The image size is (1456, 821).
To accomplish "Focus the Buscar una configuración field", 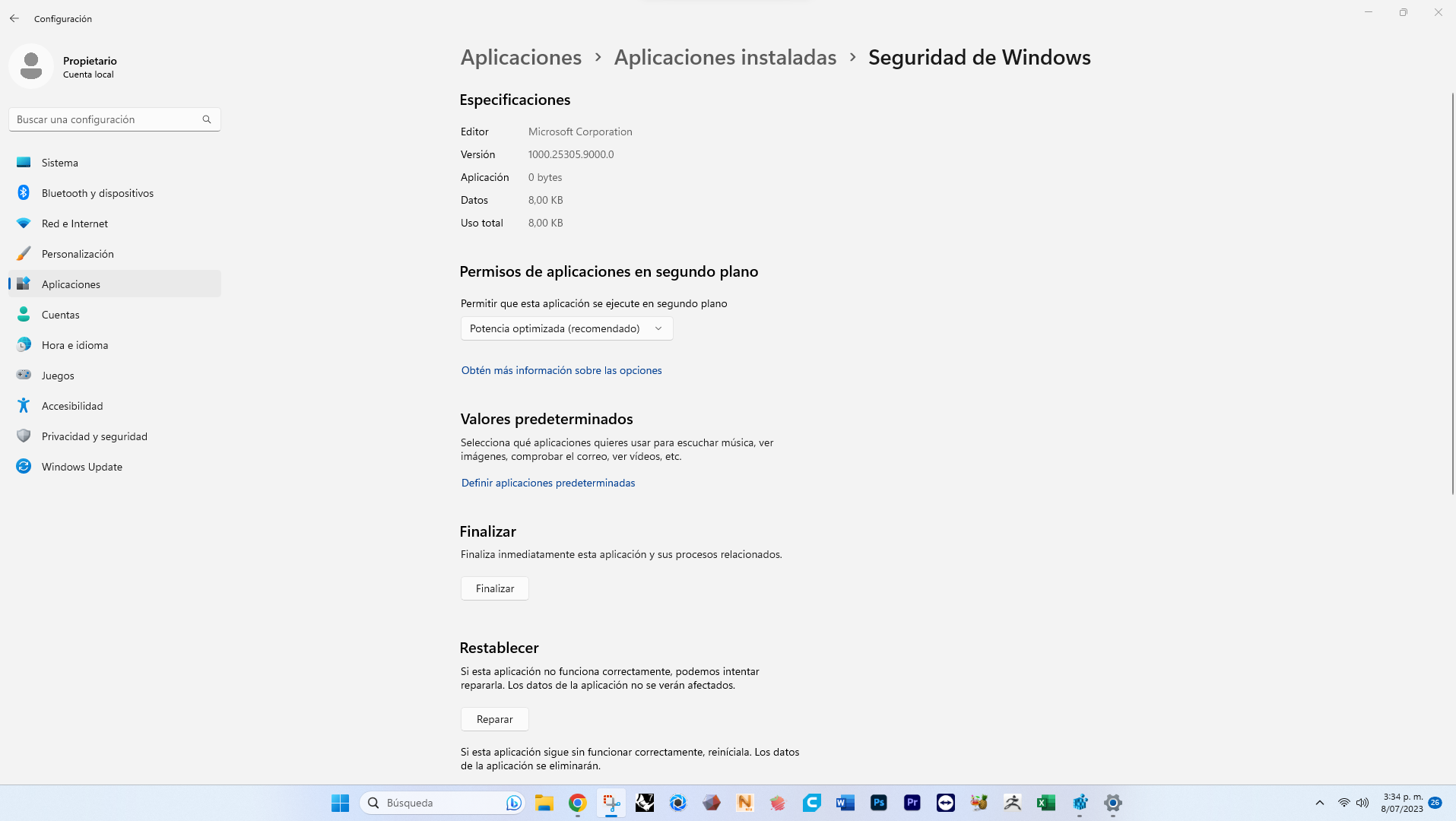I will point(115,119).
